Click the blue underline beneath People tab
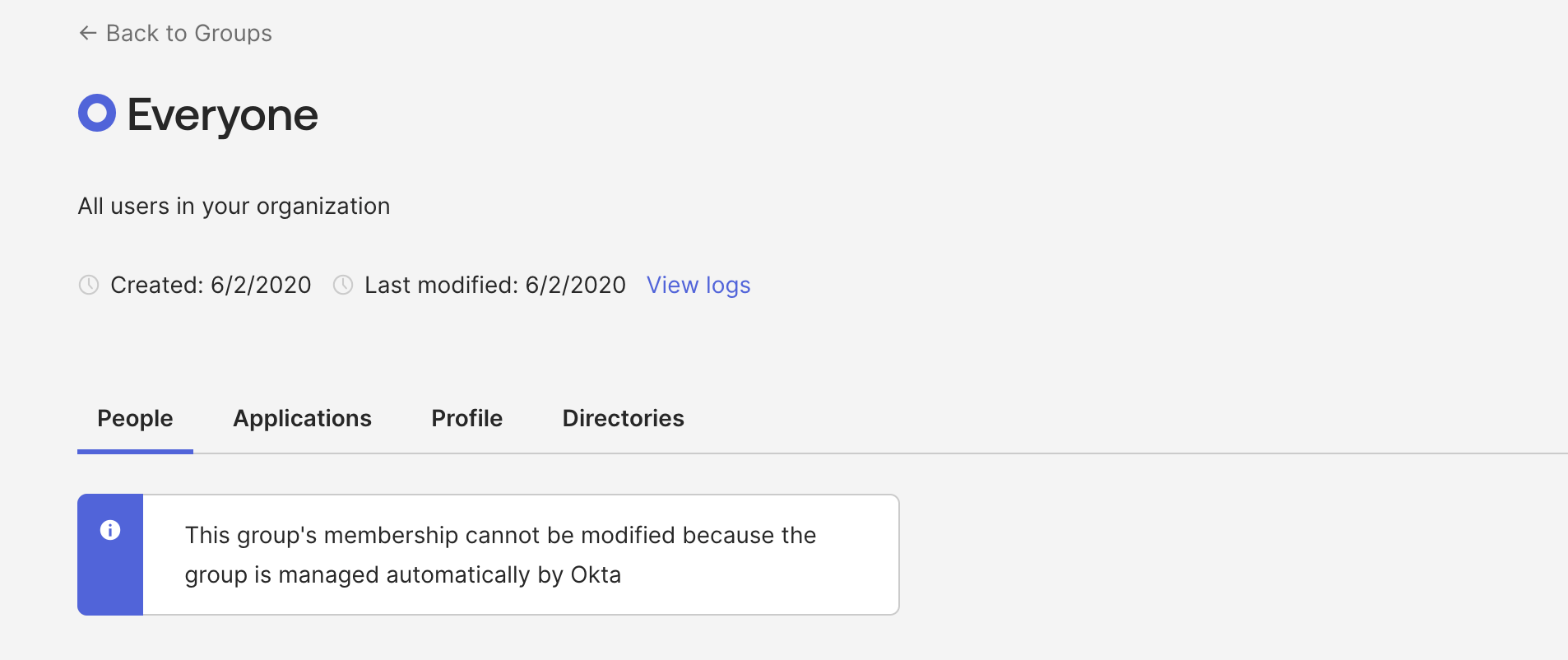 (x=135, y=451)
